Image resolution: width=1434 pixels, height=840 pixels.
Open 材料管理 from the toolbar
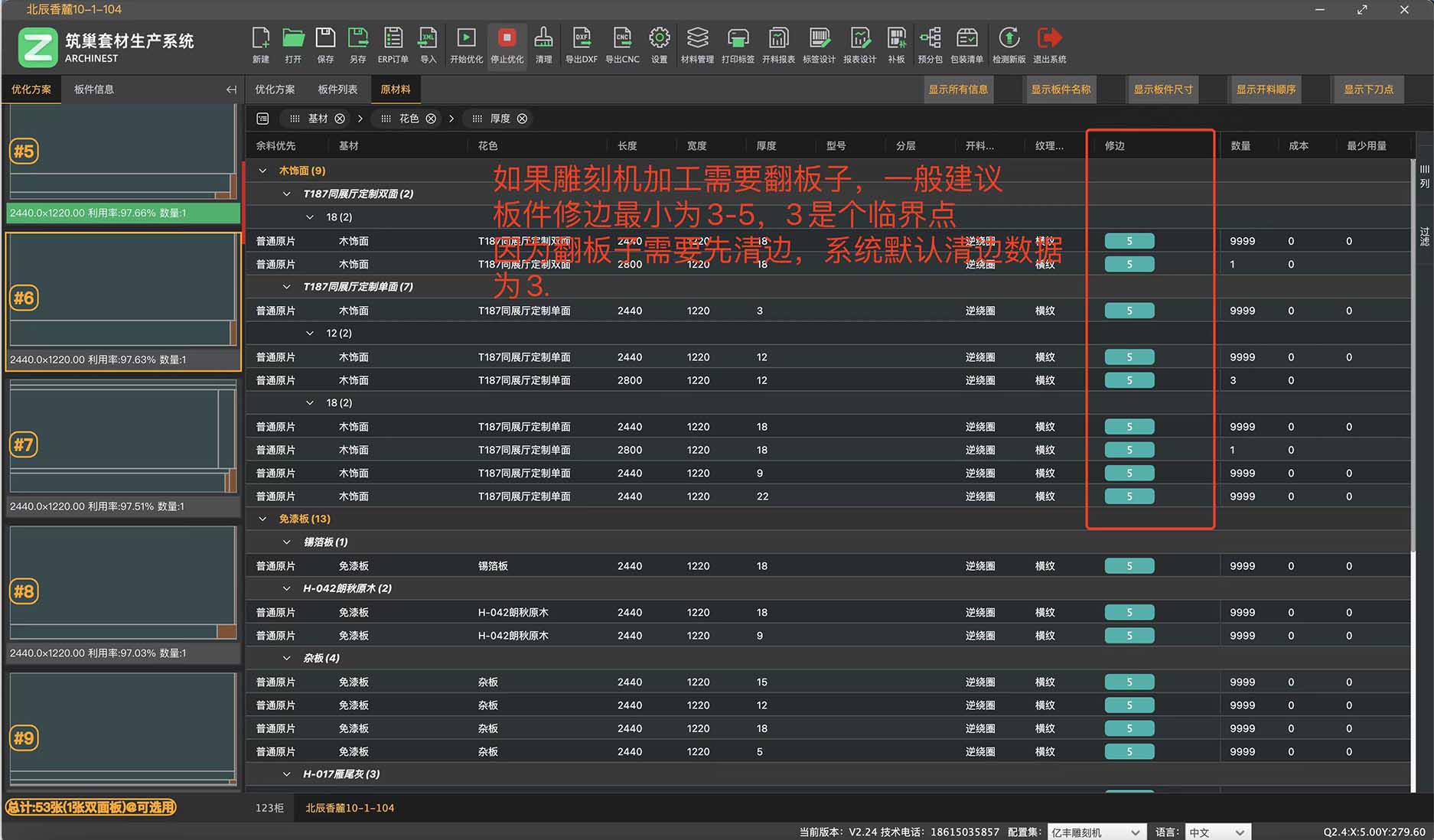pyautogui.click(x=697, y=44)
